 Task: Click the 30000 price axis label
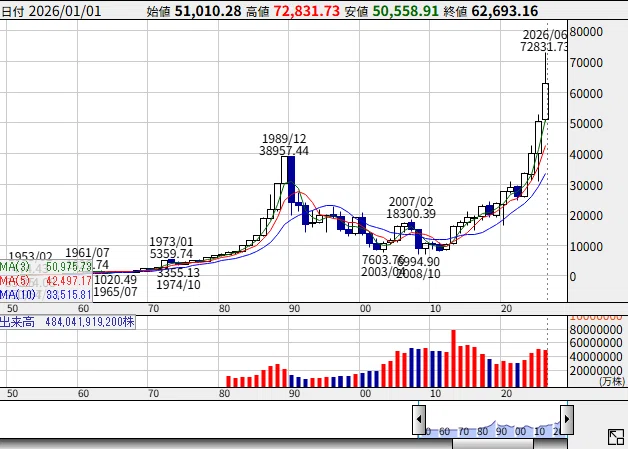click(586, 186)
